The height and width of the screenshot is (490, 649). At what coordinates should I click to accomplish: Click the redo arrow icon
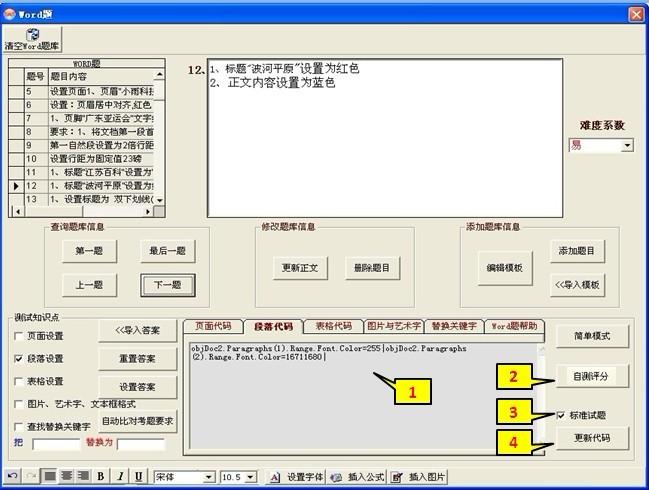31,476
